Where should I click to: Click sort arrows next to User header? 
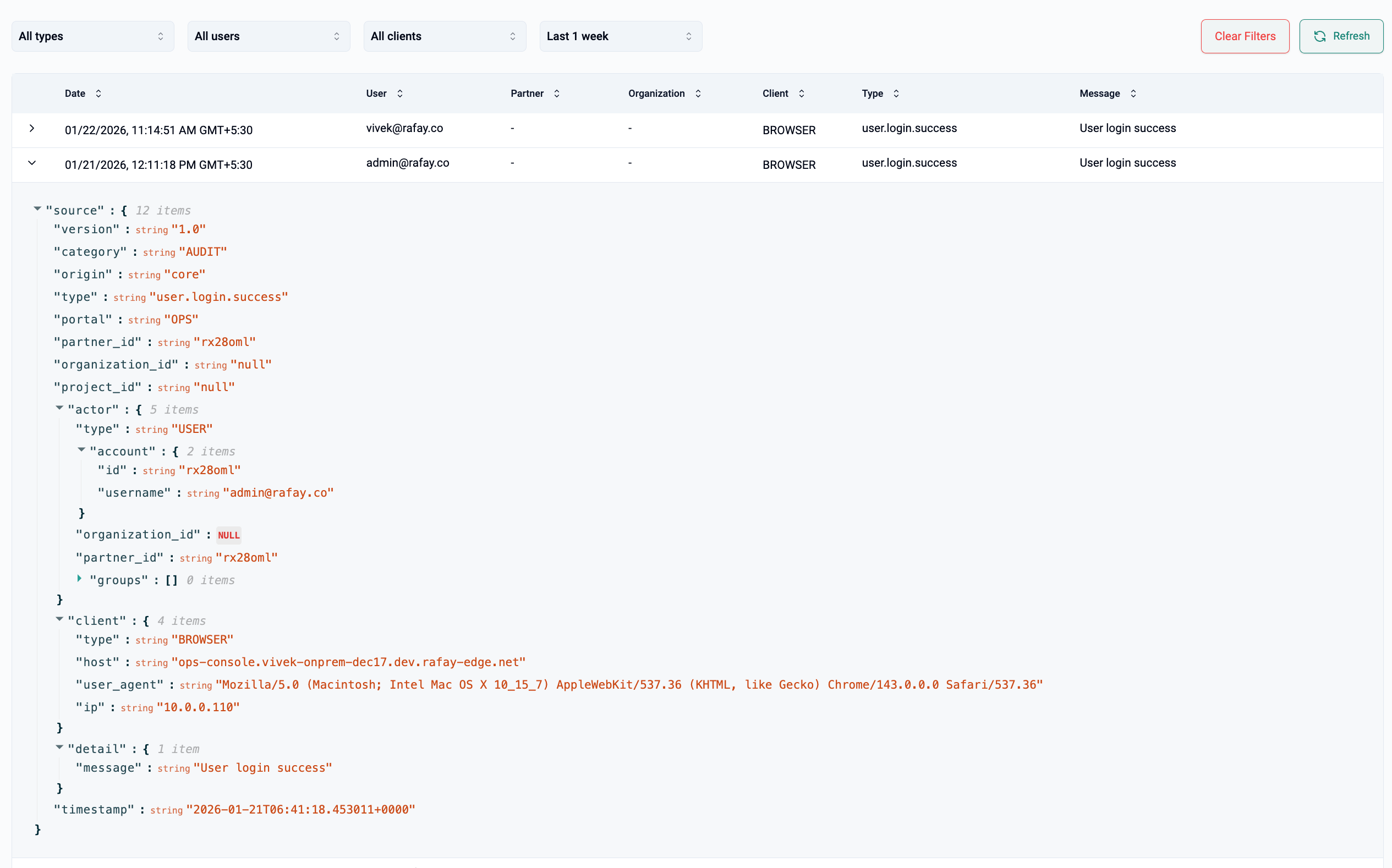tap(399, 94)
